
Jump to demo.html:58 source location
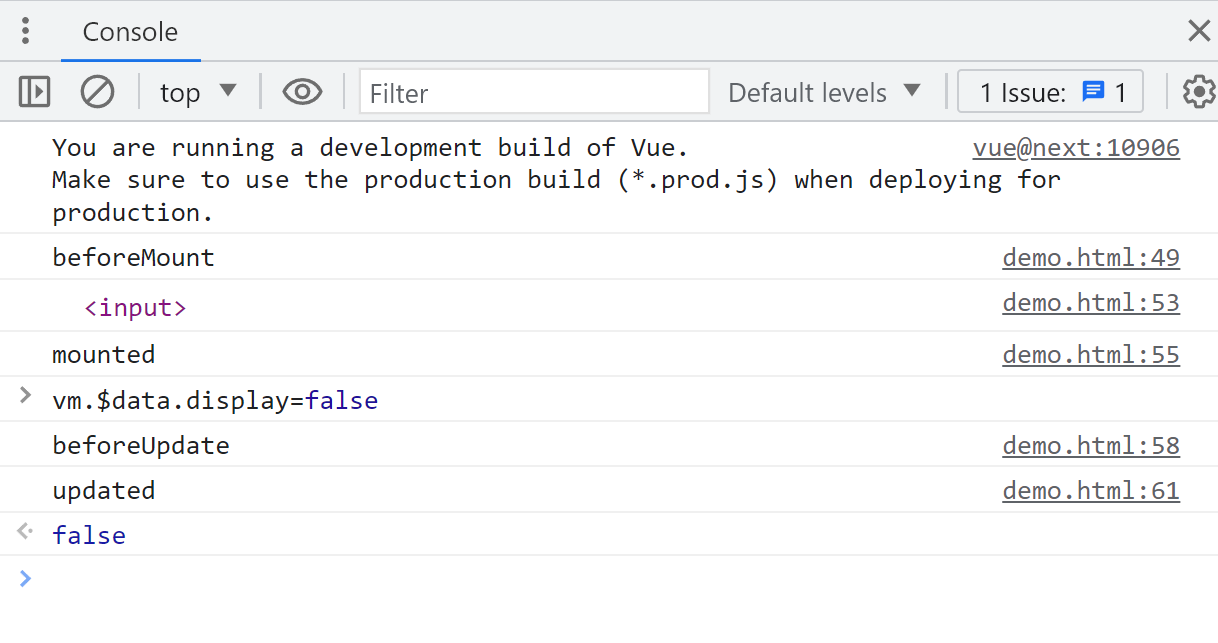pos(1090,446)
